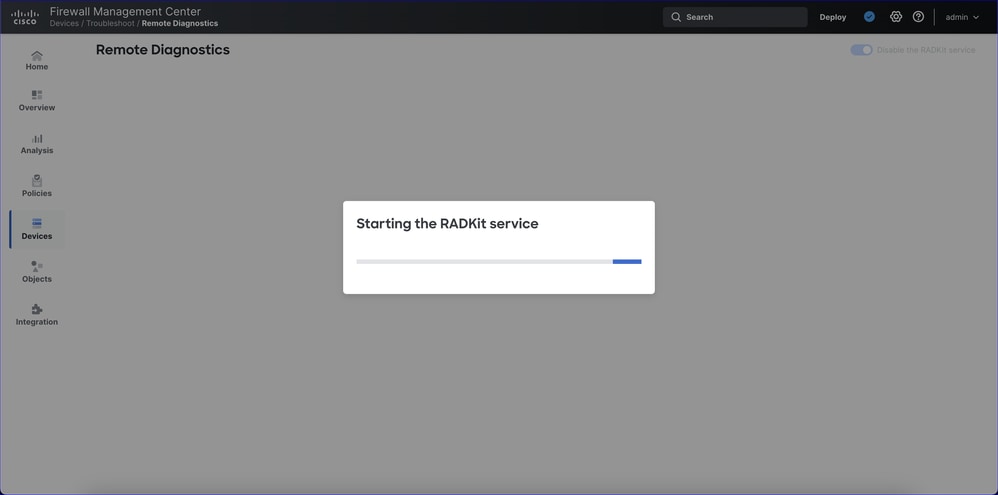
Task: Expand the admin user dropdown
Action: click(962, 17)
